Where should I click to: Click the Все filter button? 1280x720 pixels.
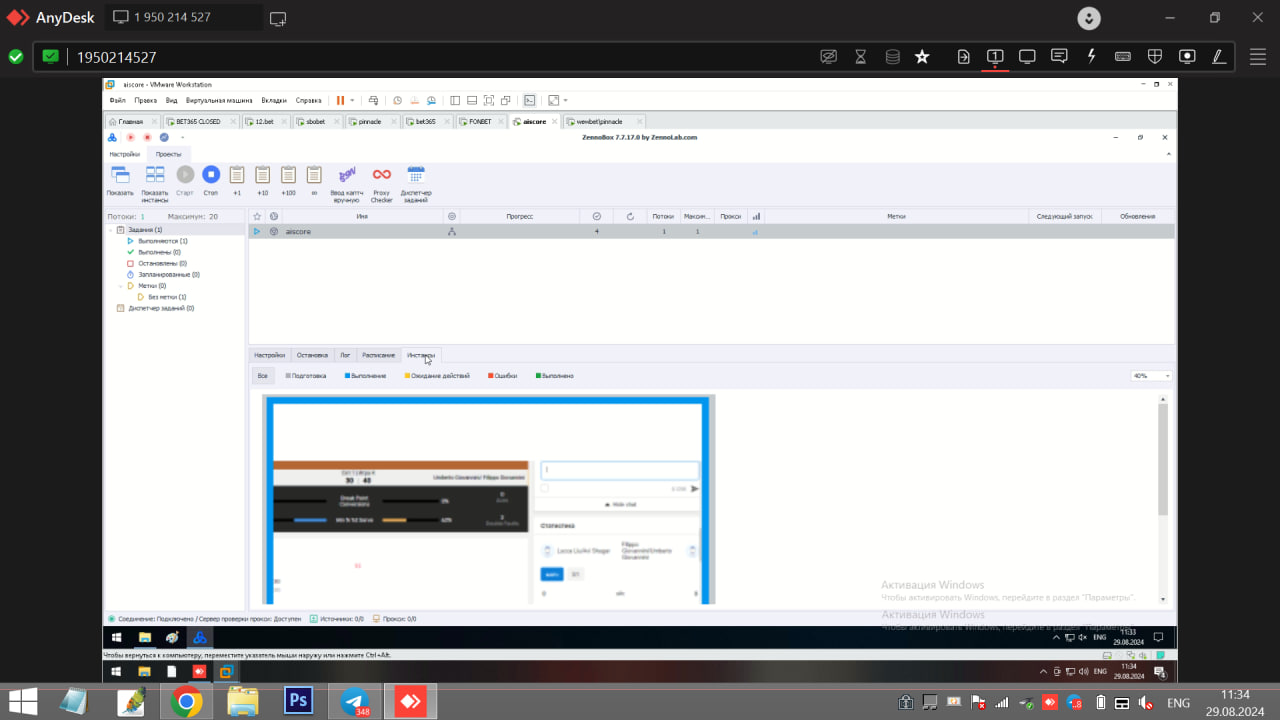263,376
